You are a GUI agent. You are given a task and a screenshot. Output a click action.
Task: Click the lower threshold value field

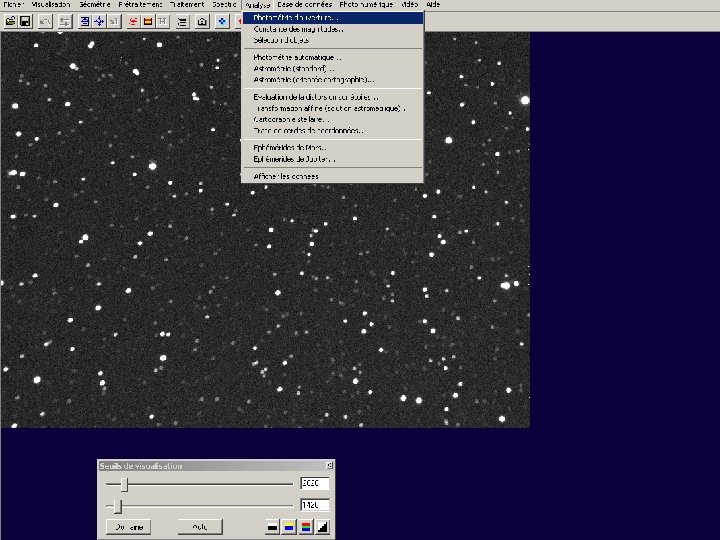[314, 506]
